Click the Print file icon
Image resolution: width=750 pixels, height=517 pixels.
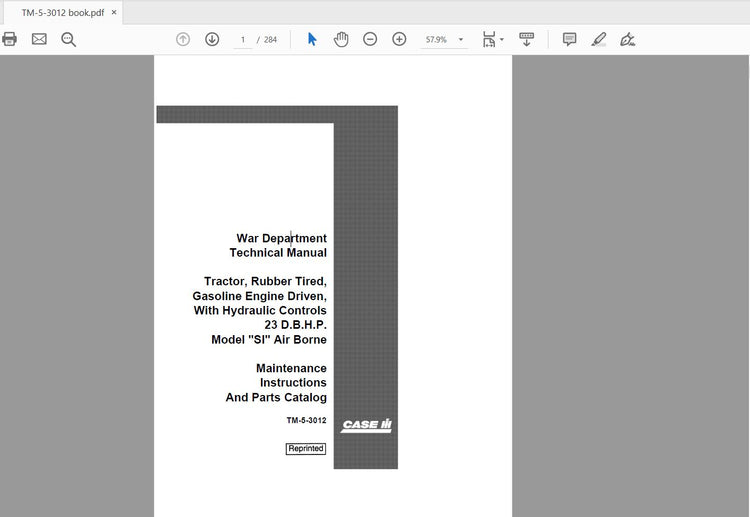click(x=10, y=39)
